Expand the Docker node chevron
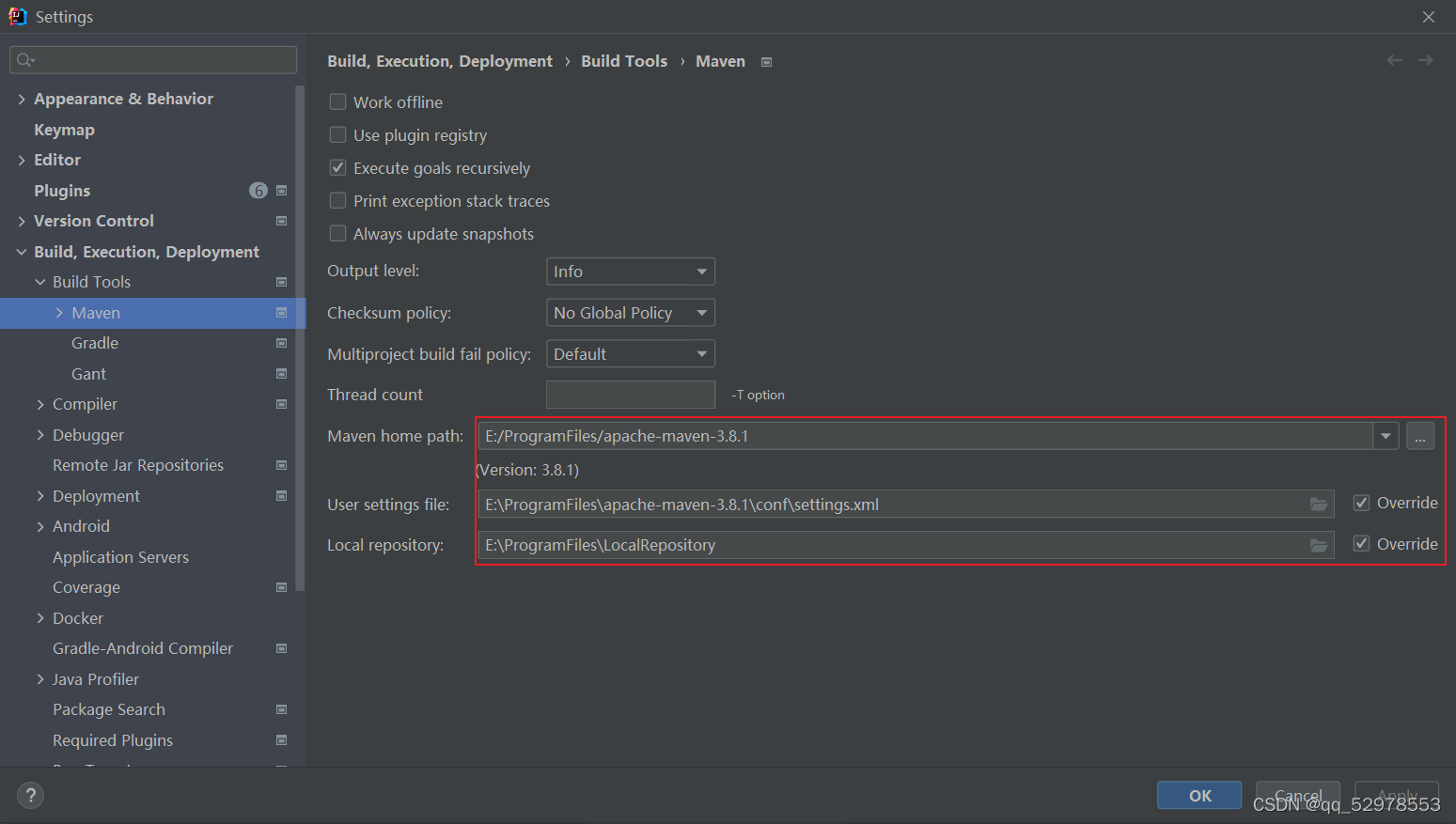The height and width of the screenshot is (824, 1456). tap(40, 618)
